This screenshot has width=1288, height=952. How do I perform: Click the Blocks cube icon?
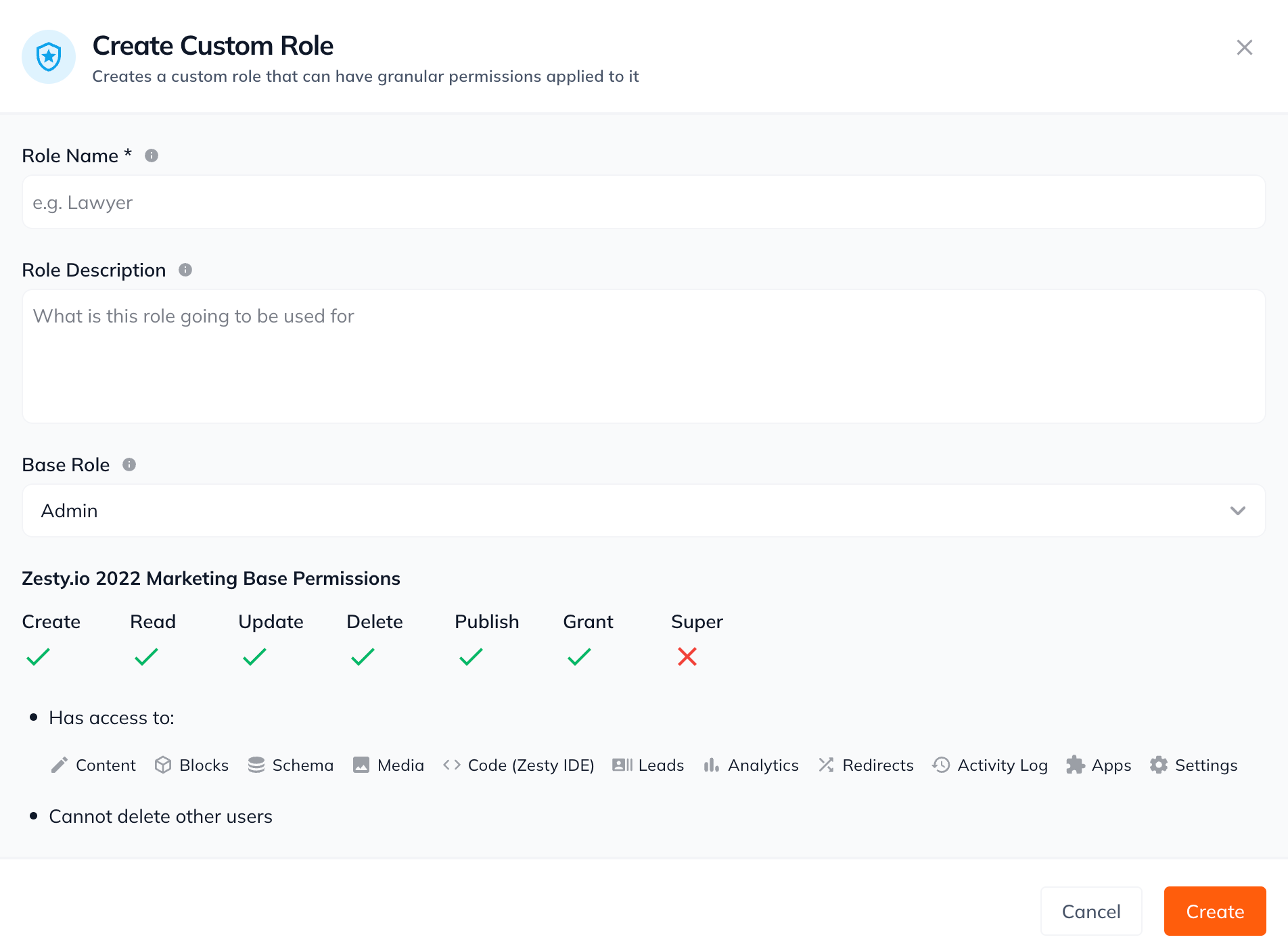[164, 765]
